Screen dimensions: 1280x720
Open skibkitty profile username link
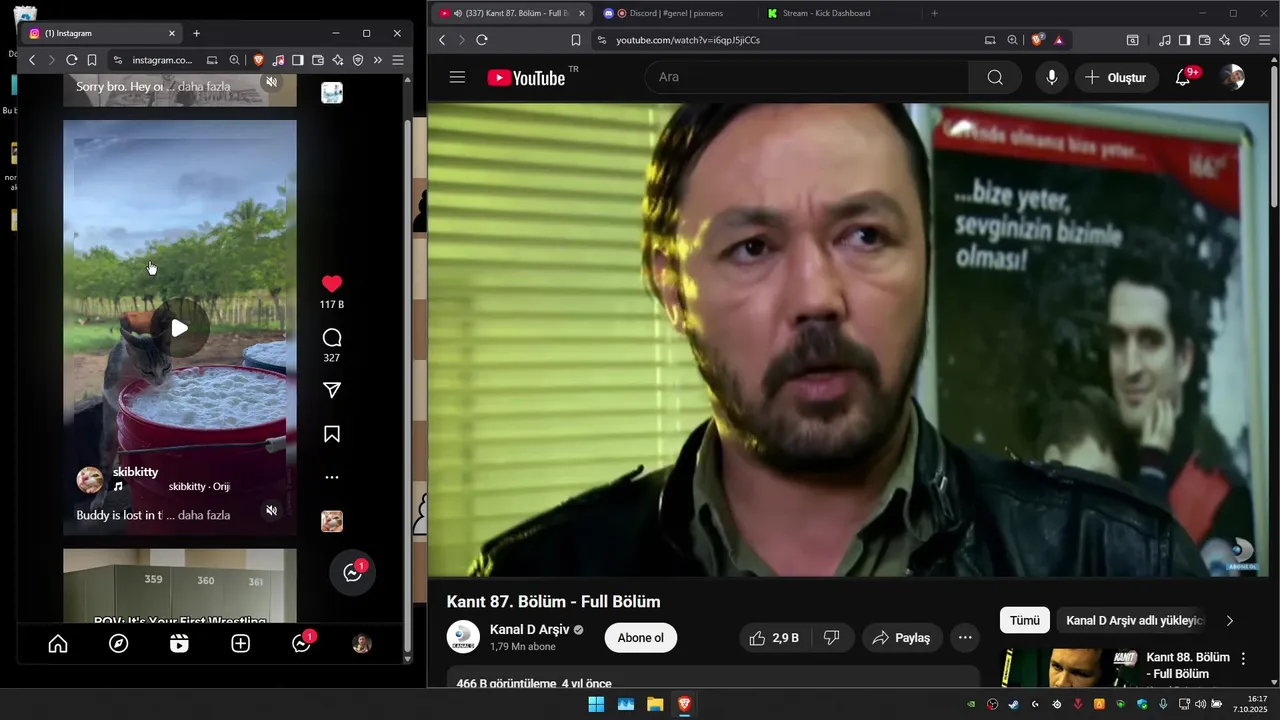[x=135, y=472]
